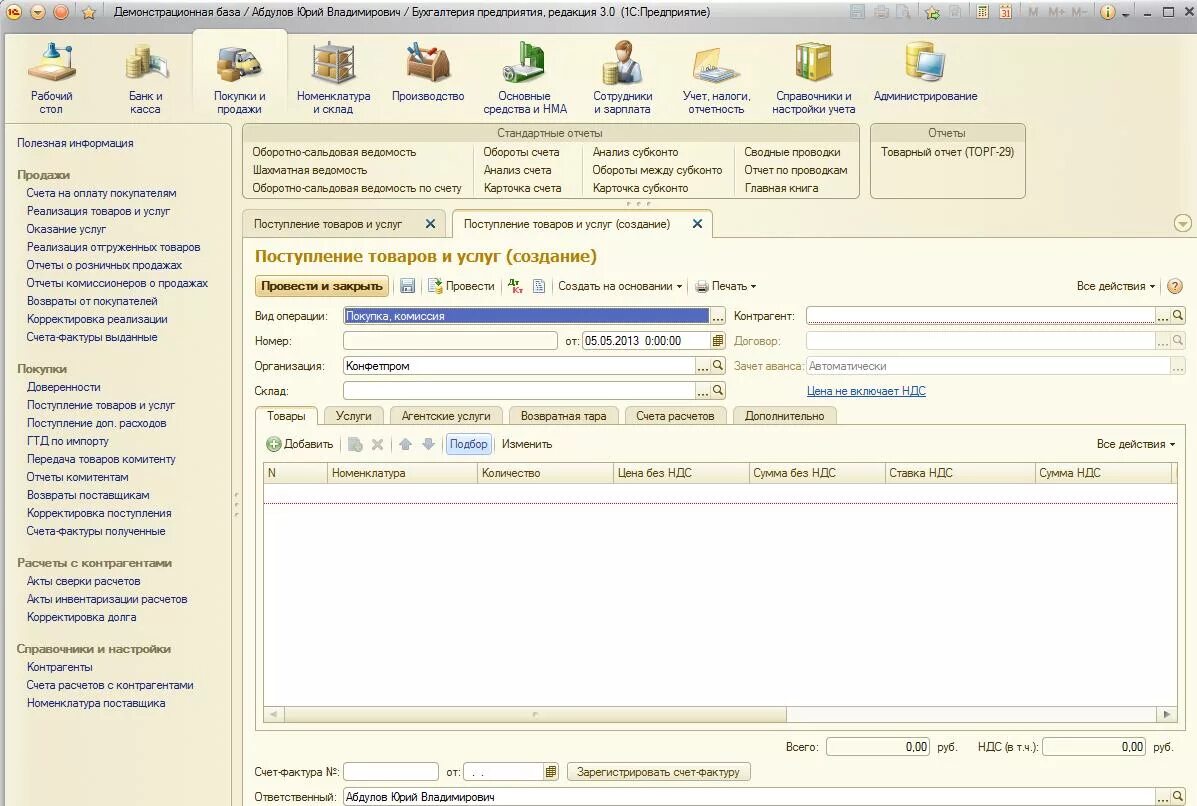
Task: Open Все действия menu above goods table
Action: 1135,444
